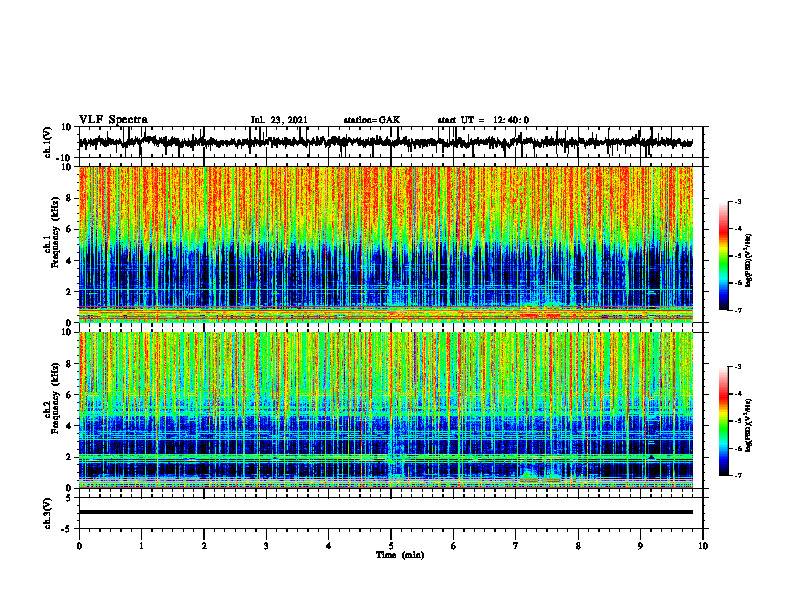The image size is (792, 612).
Task: Click the "VLF Spectra" plot title
Action: (x=113, y=120)
